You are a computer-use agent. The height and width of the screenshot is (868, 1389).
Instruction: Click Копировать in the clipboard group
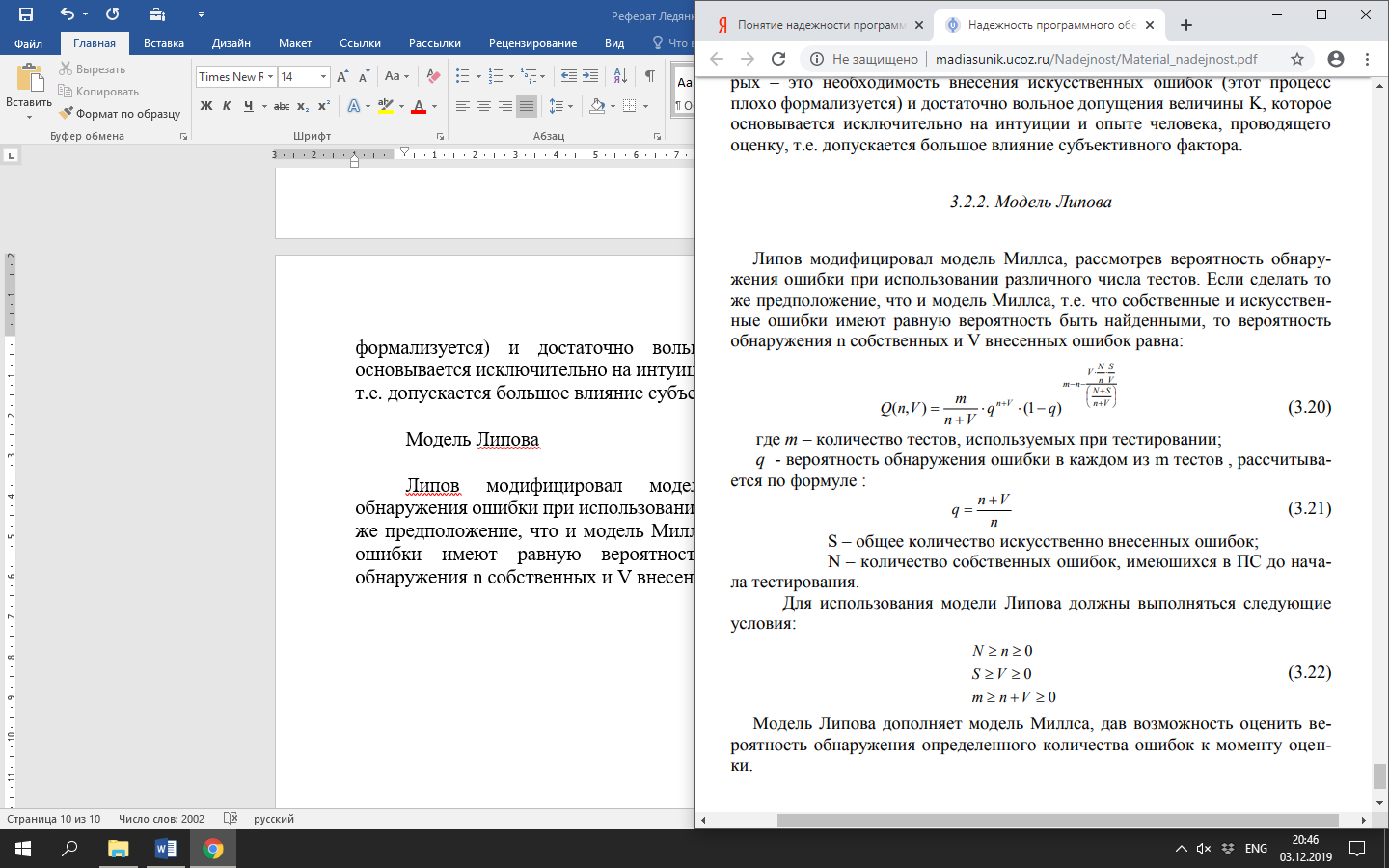pyautogui.click(x=98, y=92)
